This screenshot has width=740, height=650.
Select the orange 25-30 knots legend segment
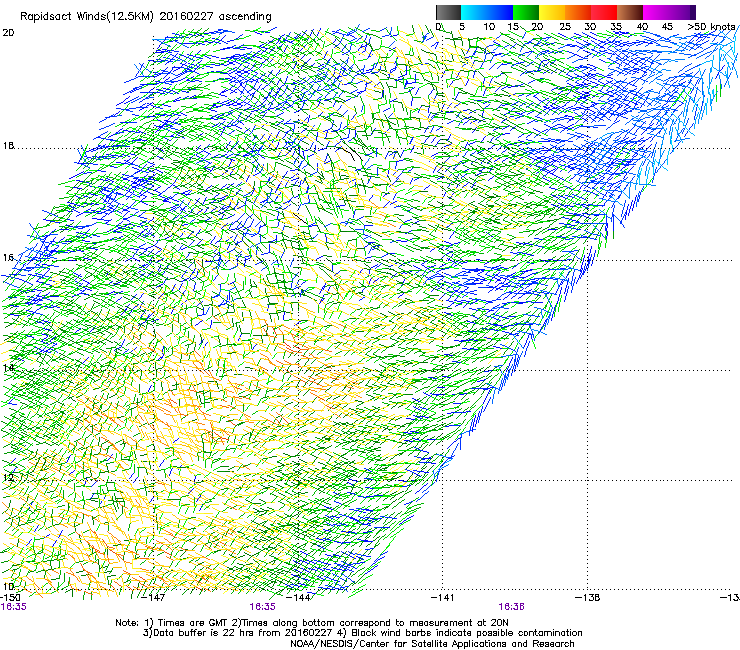coord(578,12)
